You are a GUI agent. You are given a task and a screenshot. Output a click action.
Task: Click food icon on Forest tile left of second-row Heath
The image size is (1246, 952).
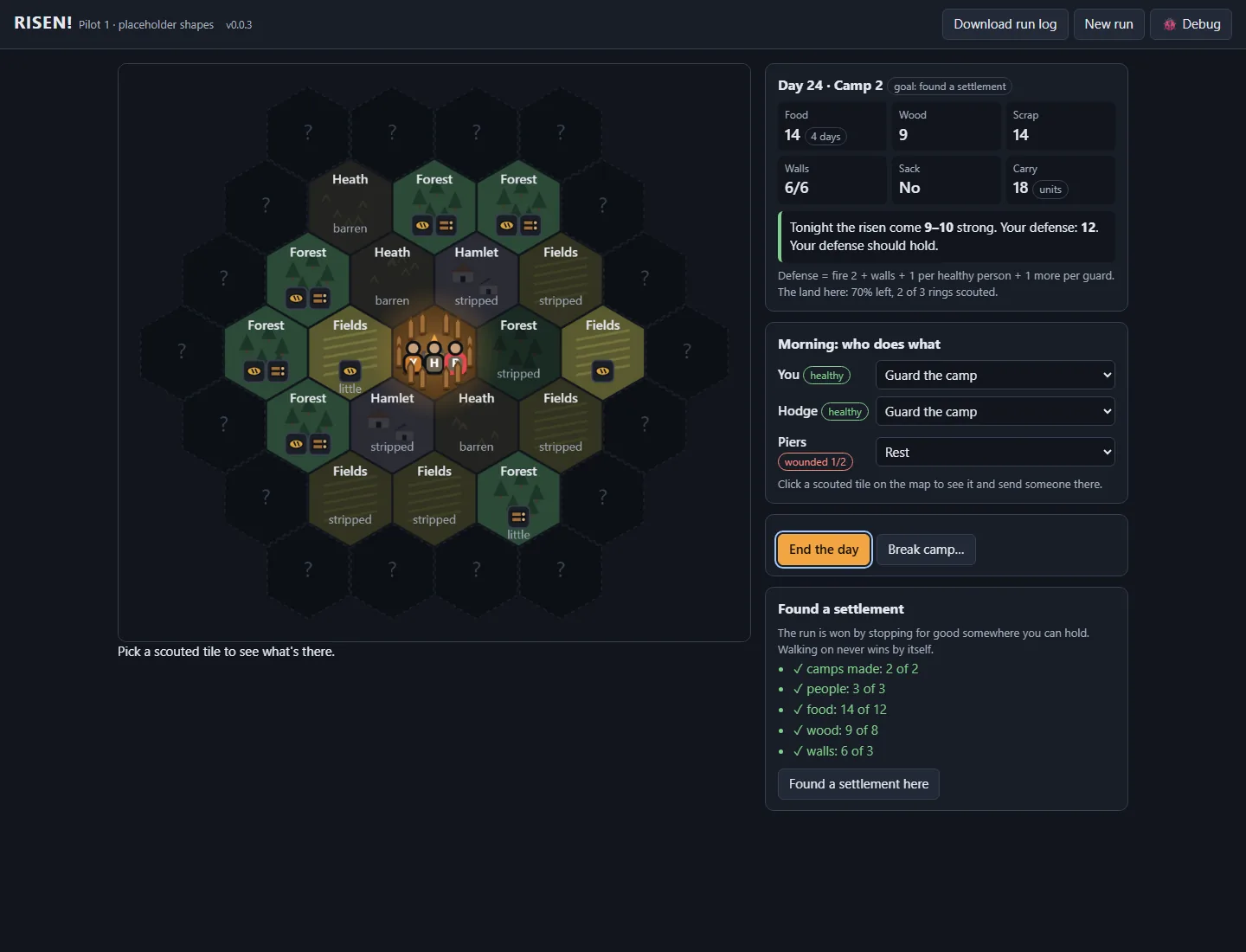[296, 298]
